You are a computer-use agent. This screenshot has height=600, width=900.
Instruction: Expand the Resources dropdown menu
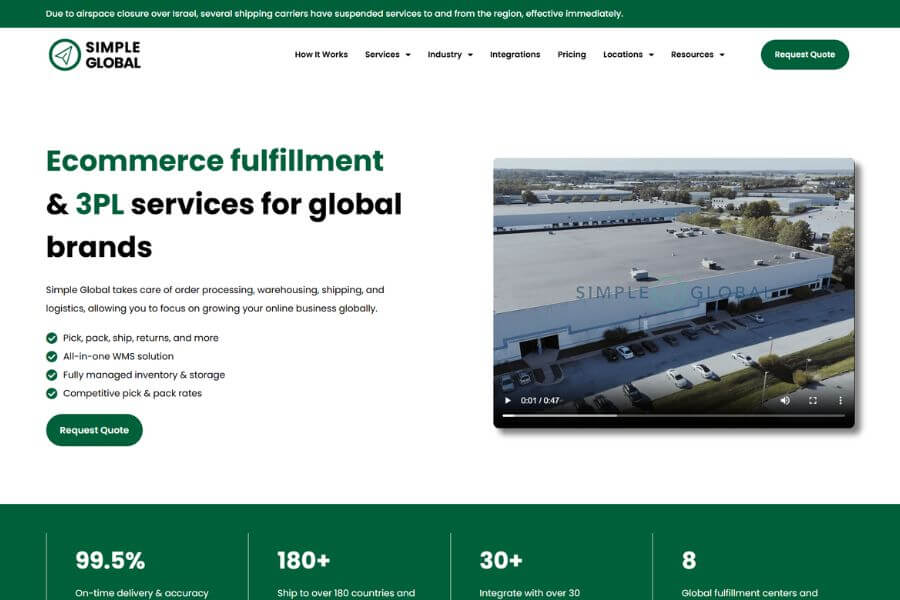[697, 55]
